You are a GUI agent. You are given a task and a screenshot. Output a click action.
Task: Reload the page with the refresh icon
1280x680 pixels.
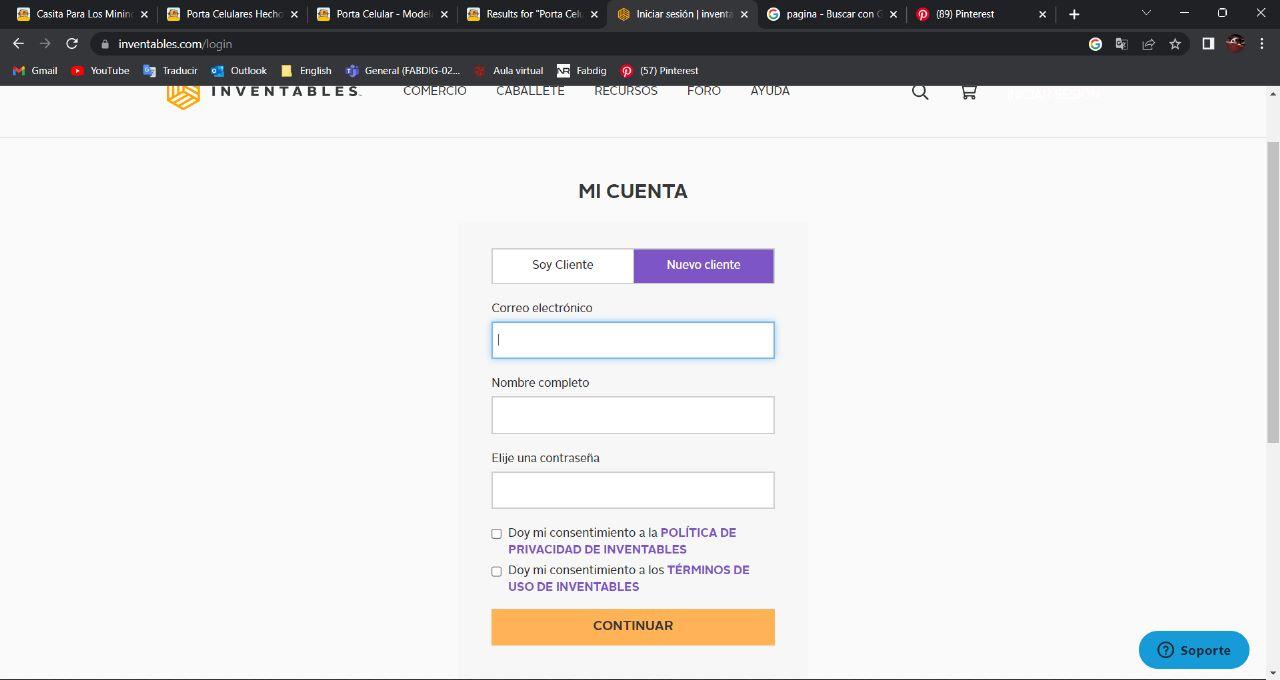(x=72, y=44)
